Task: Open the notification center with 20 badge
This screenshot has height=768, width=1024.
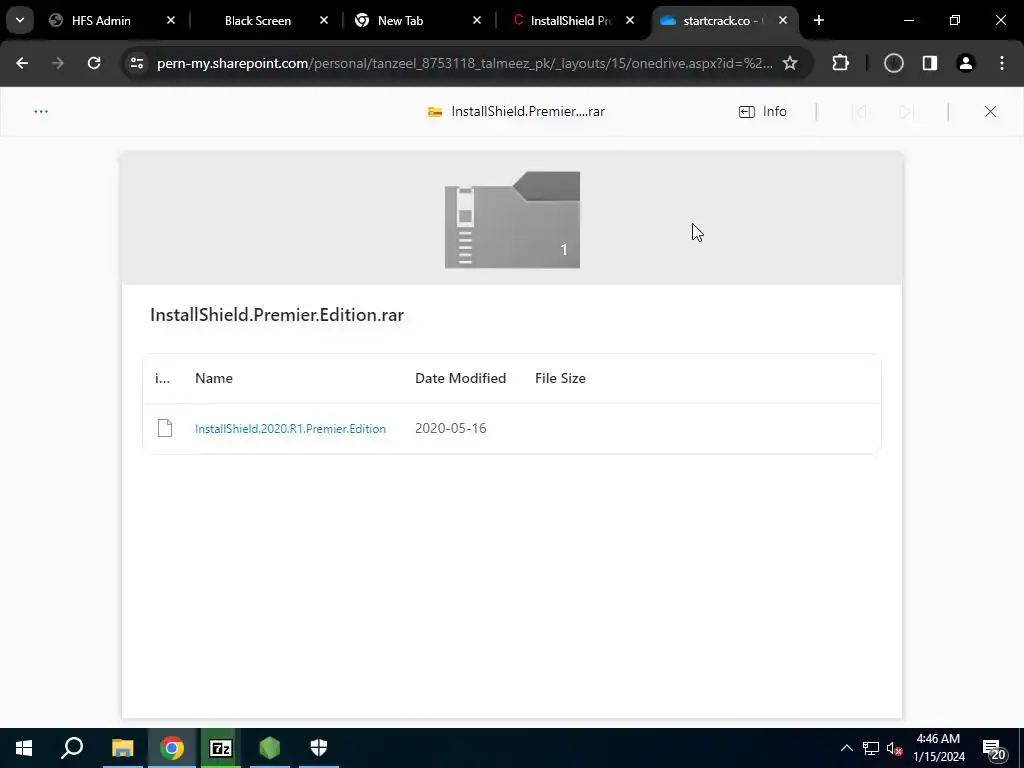Action: (x=993, y=749)
